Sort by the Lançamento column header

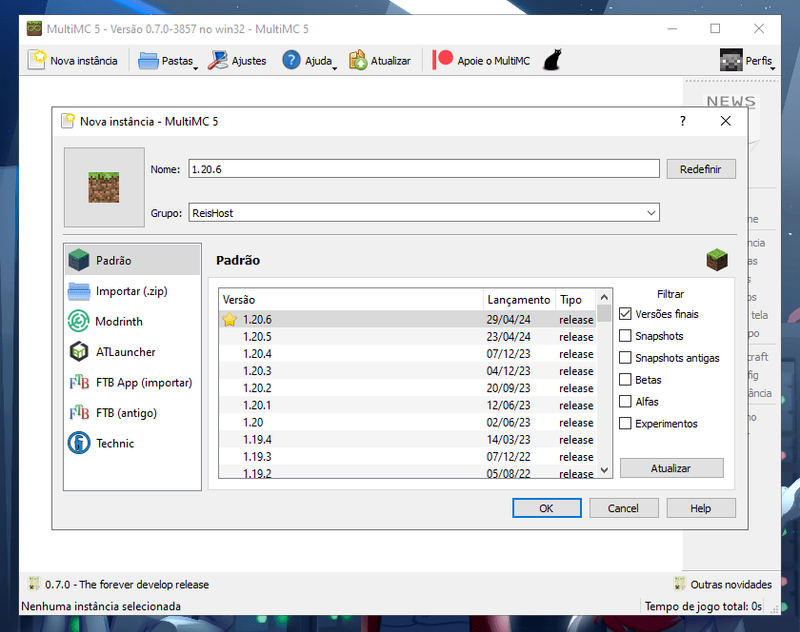(519, 299)
